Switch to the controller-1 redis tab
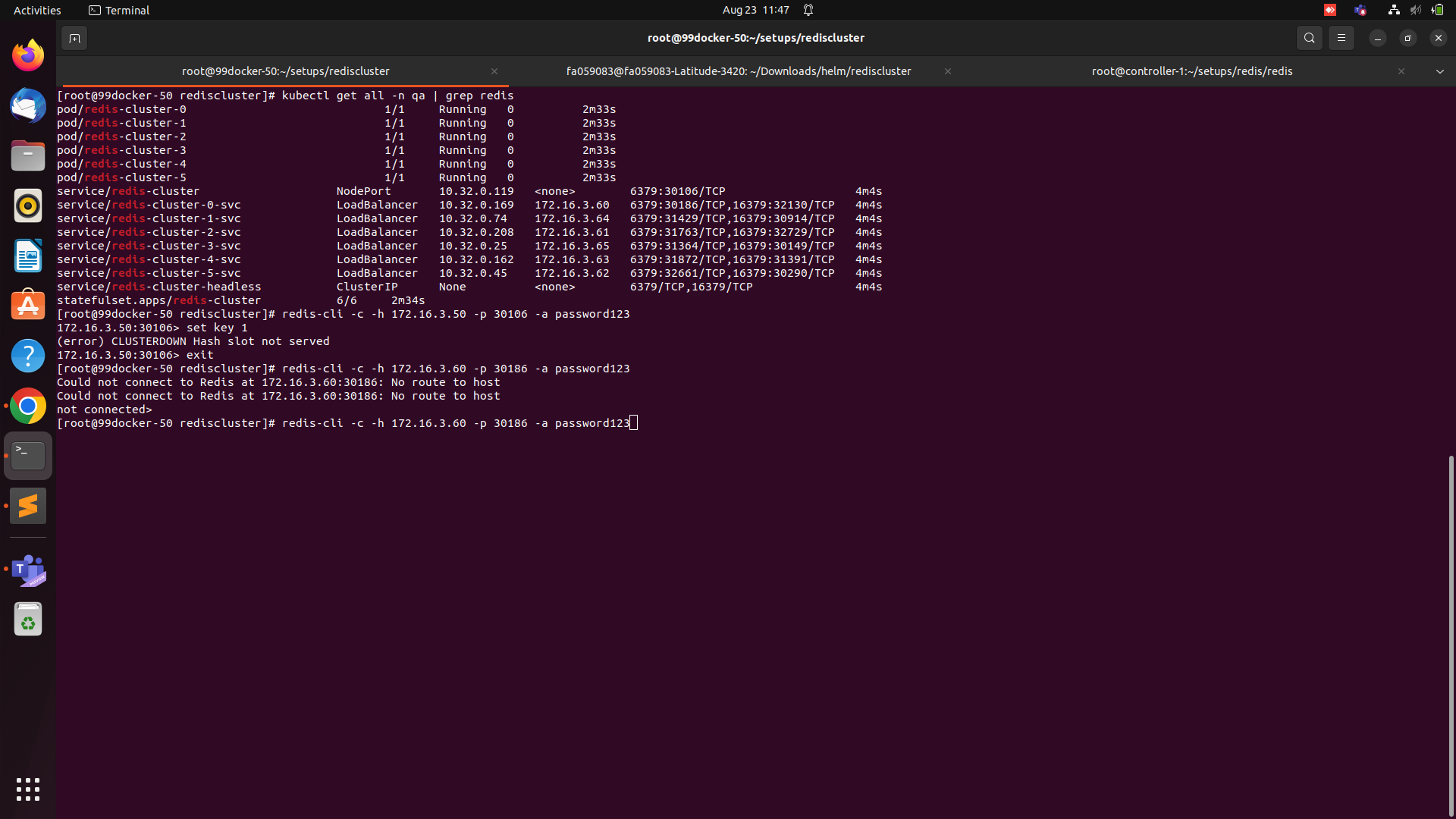Viewport: 1456px width, 819px height. 1191,71
